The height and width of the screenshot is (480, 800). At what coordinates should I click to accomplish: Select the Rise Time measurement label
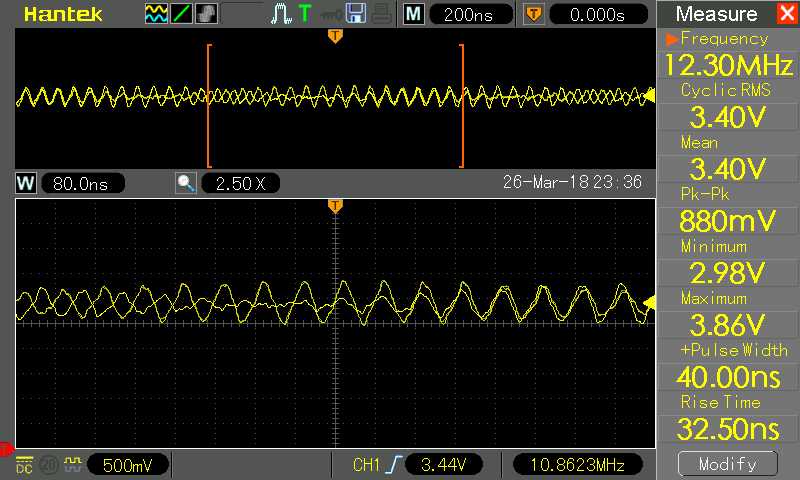pos(720,402)
